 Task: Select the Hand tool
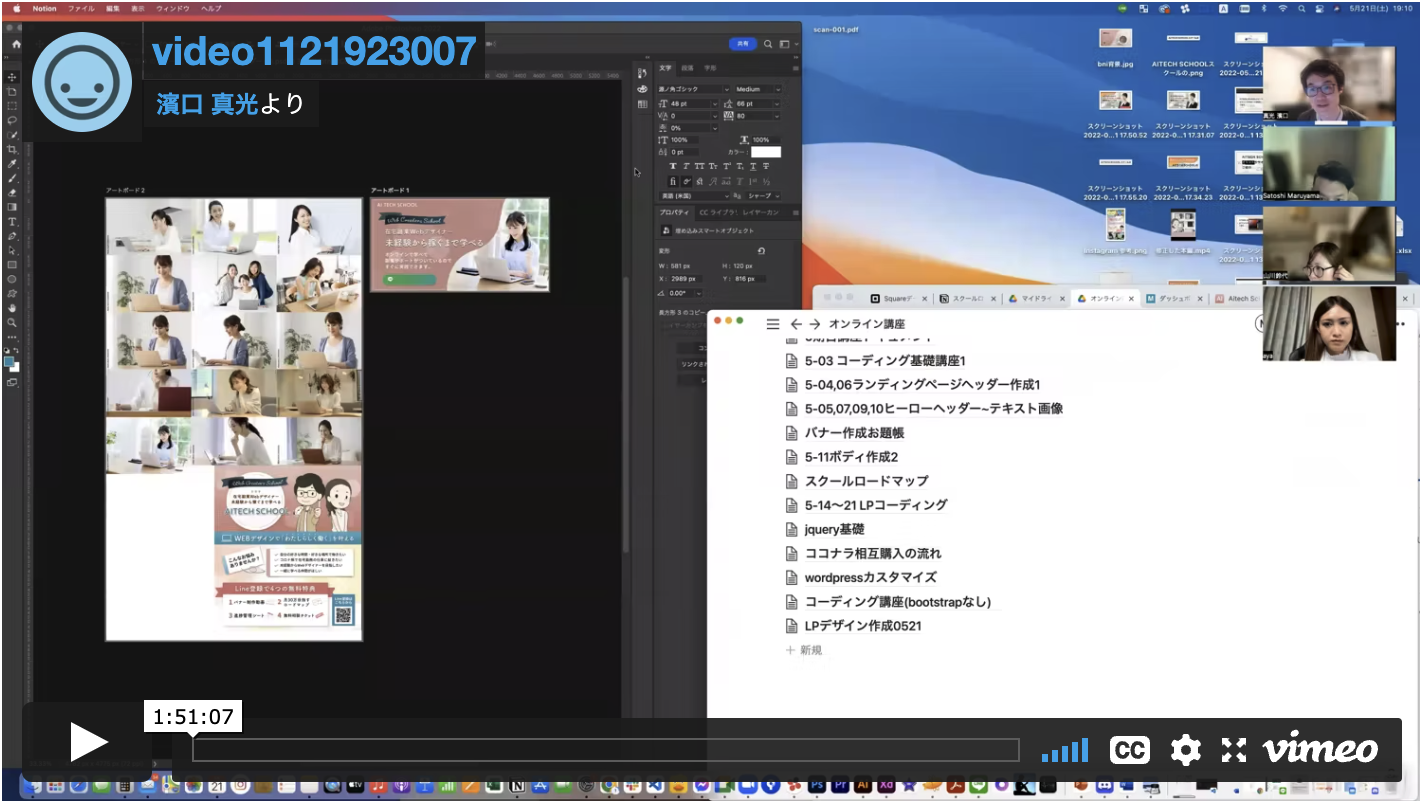pos(12,308)
